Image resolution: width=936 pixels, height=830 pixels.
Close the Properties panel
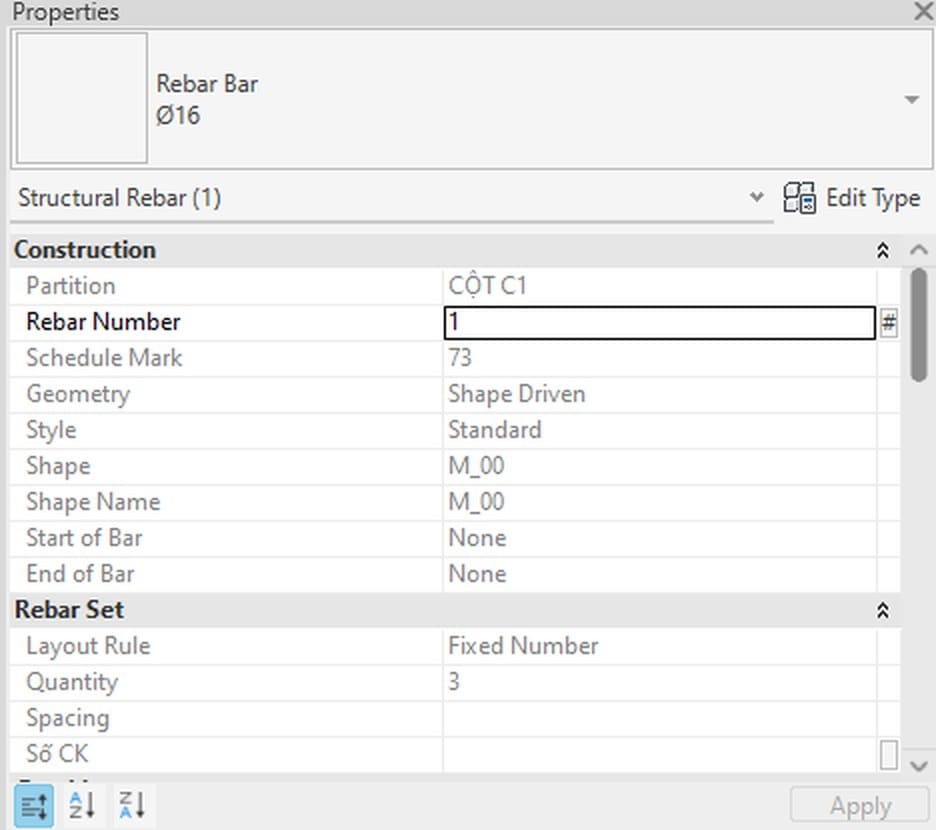[x=923, y=11]
